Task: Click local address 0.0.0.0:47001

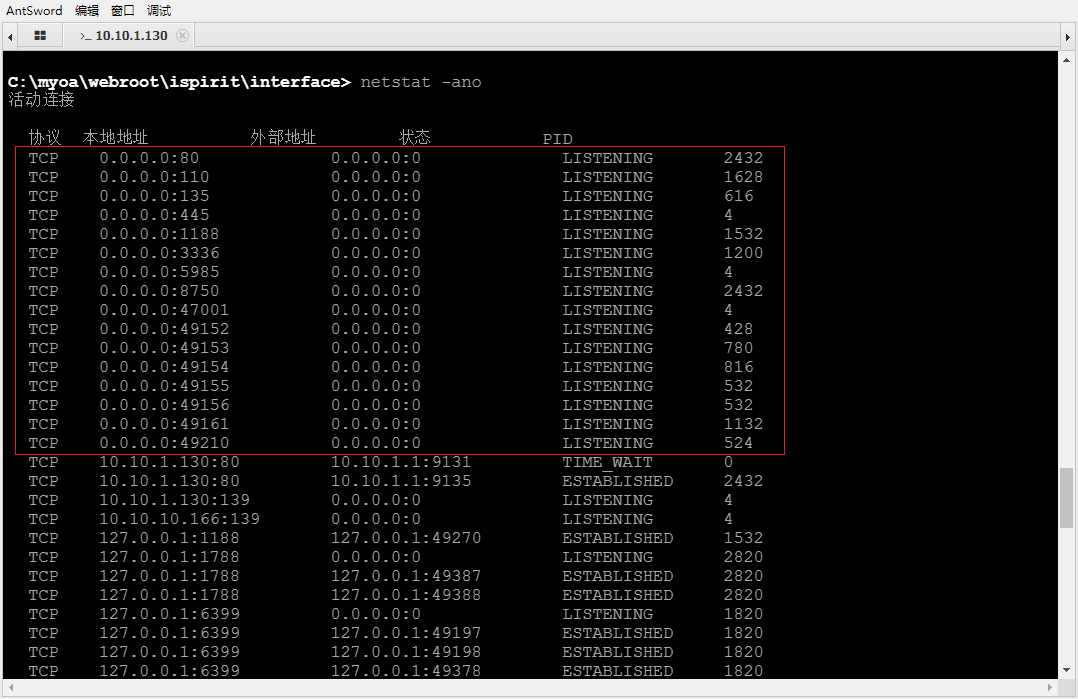Action: pos(164,310)
